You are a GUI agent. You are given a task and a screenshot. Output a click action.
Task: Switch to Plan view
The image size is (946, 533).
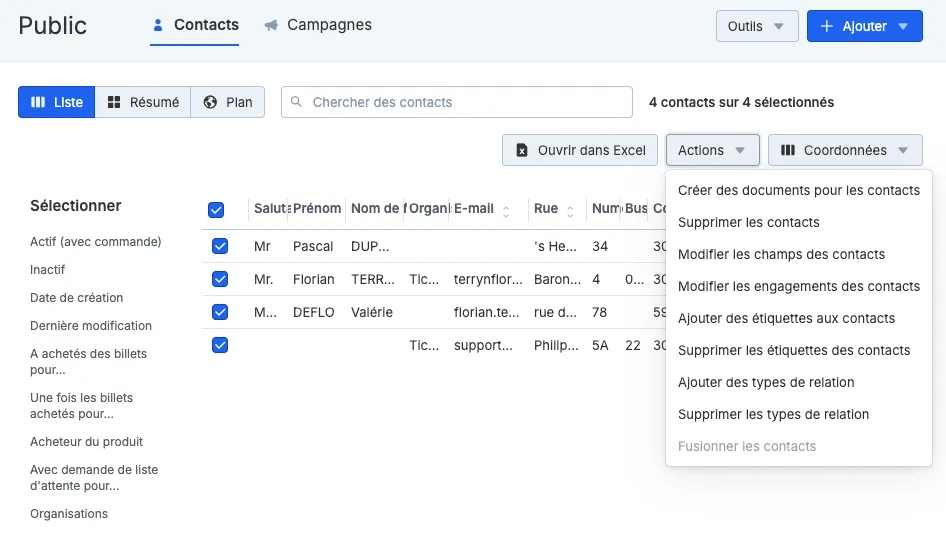pyautogui.click(x=227, y=102)
